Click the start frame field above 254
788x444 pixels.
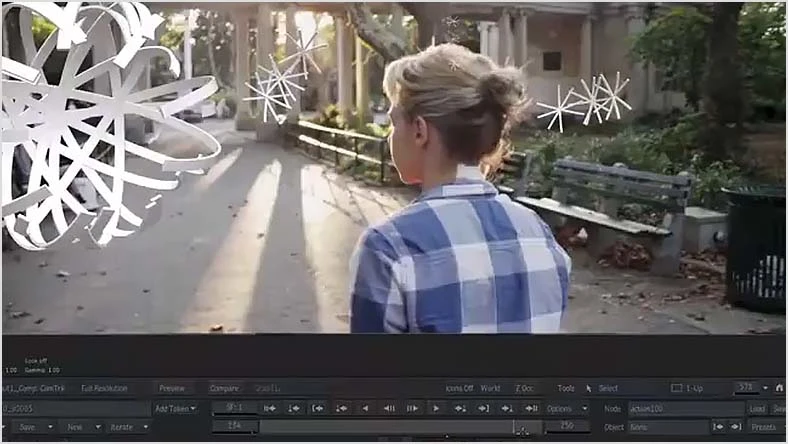coord(234,408)
